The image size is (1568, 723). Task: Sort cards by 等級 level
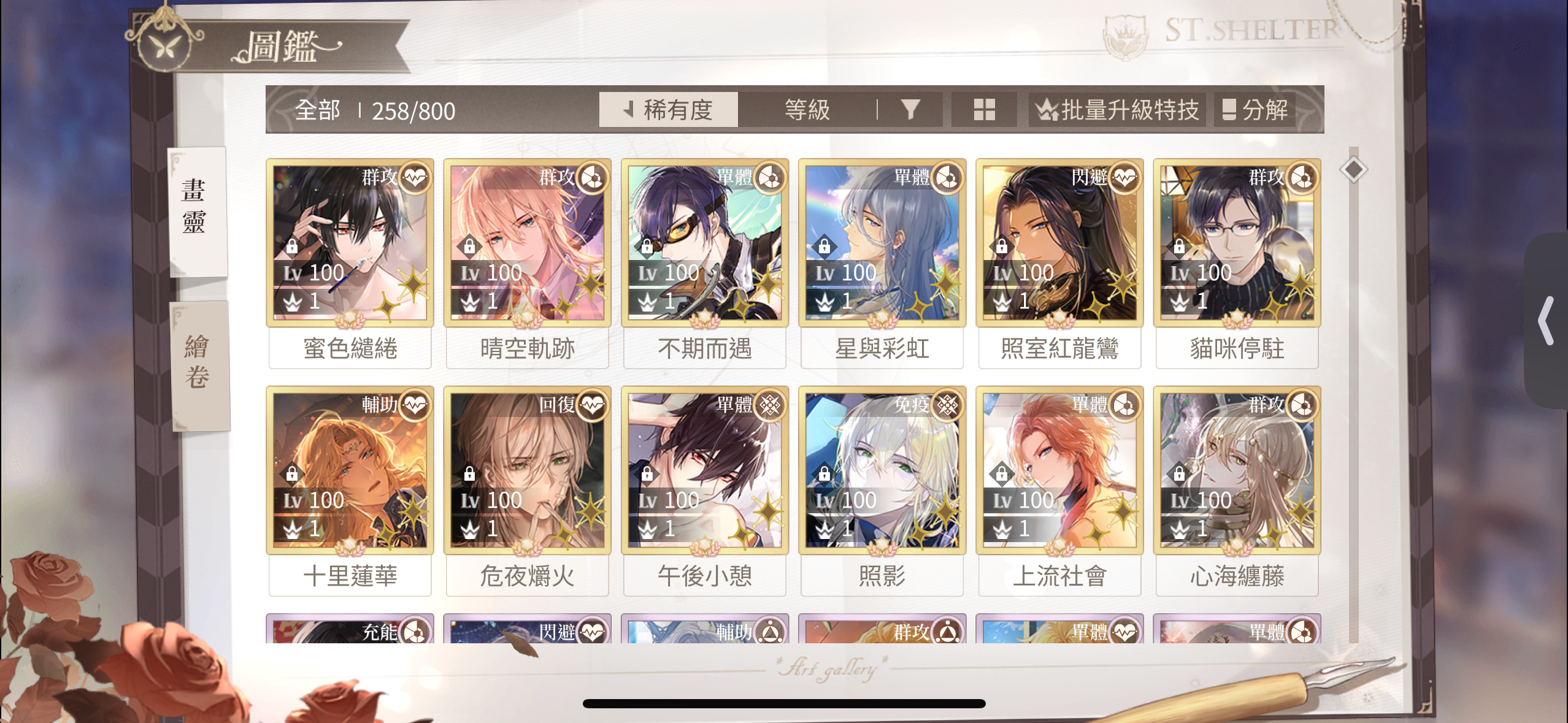(x=807, y=110)
